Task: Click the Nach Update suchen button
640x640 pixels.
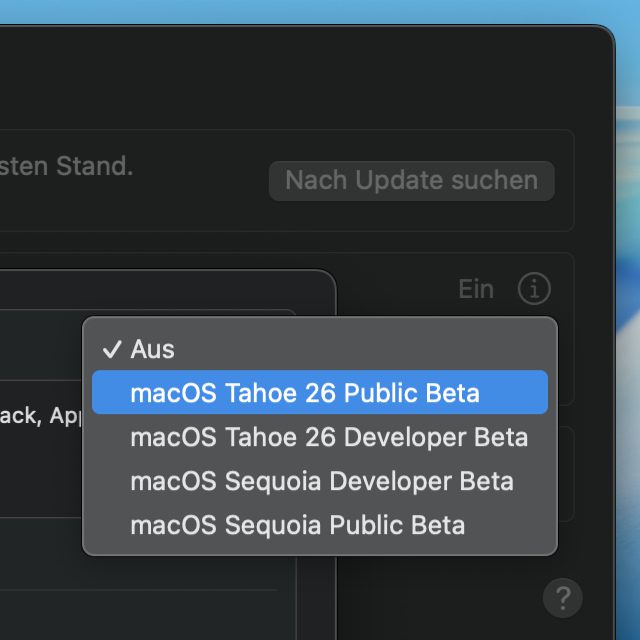Action: (411, 181)
